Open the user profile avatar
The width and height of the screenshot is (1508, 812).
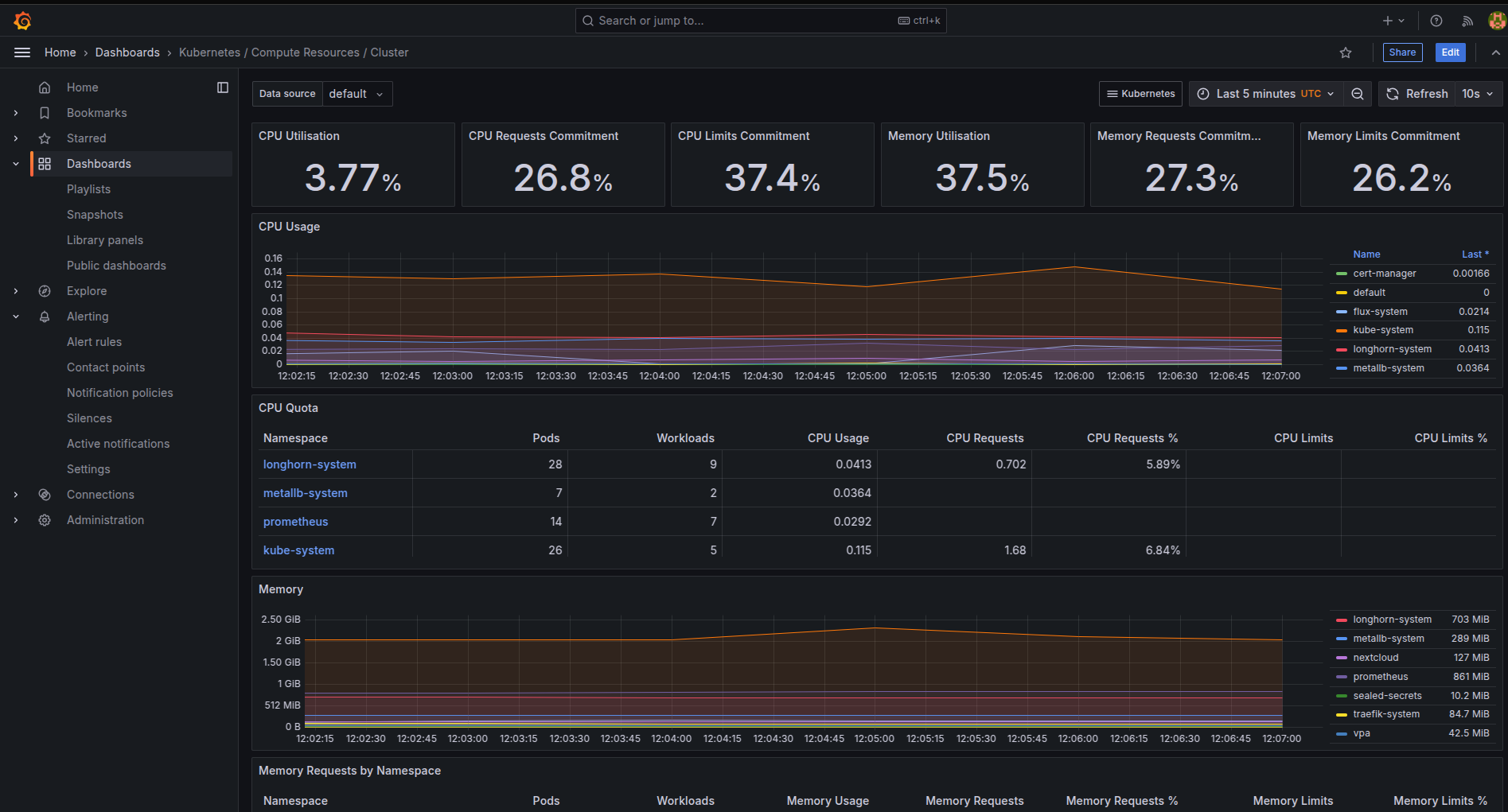(1497, 21)
